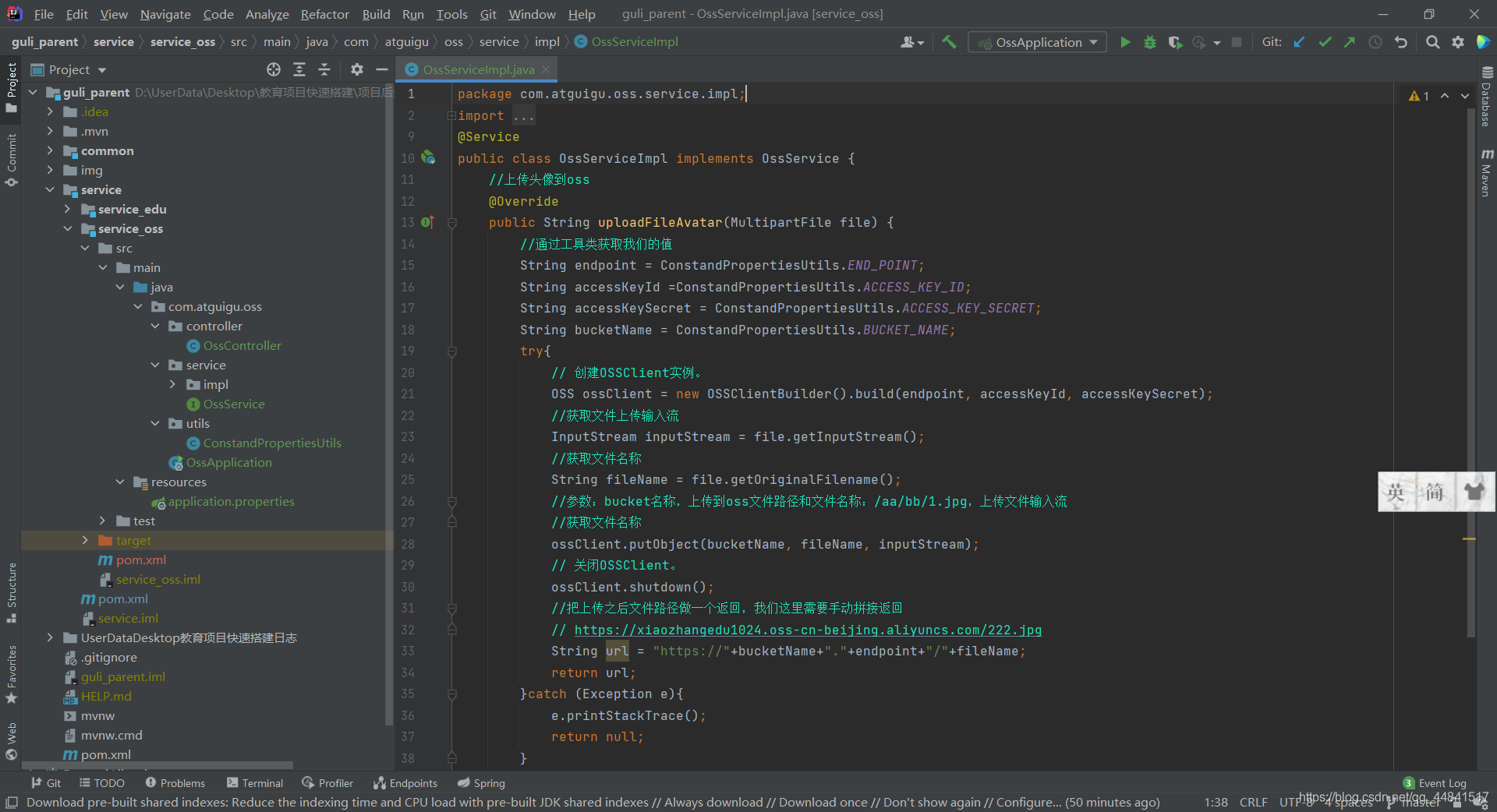
Task: Hide the Project tool window
Action: 382,69
